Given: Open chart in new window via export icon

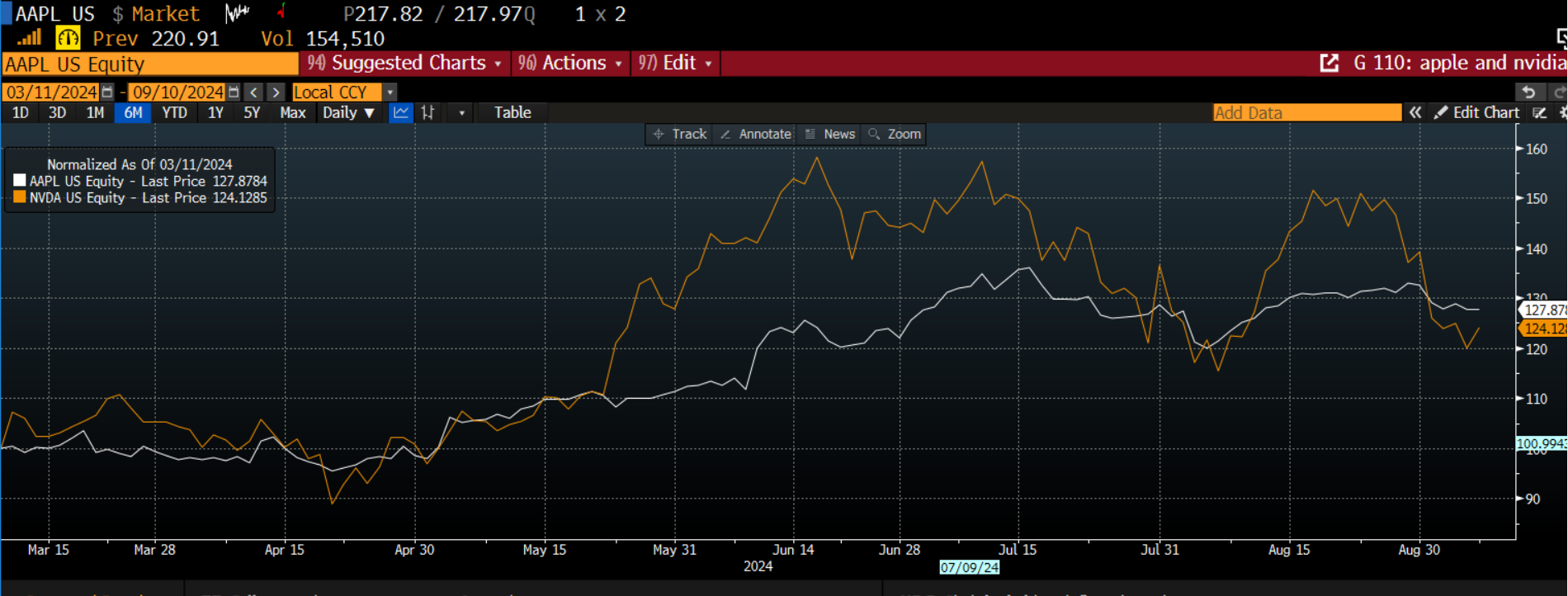Looking at the screenshot, I should click(x=1329, y=64).
